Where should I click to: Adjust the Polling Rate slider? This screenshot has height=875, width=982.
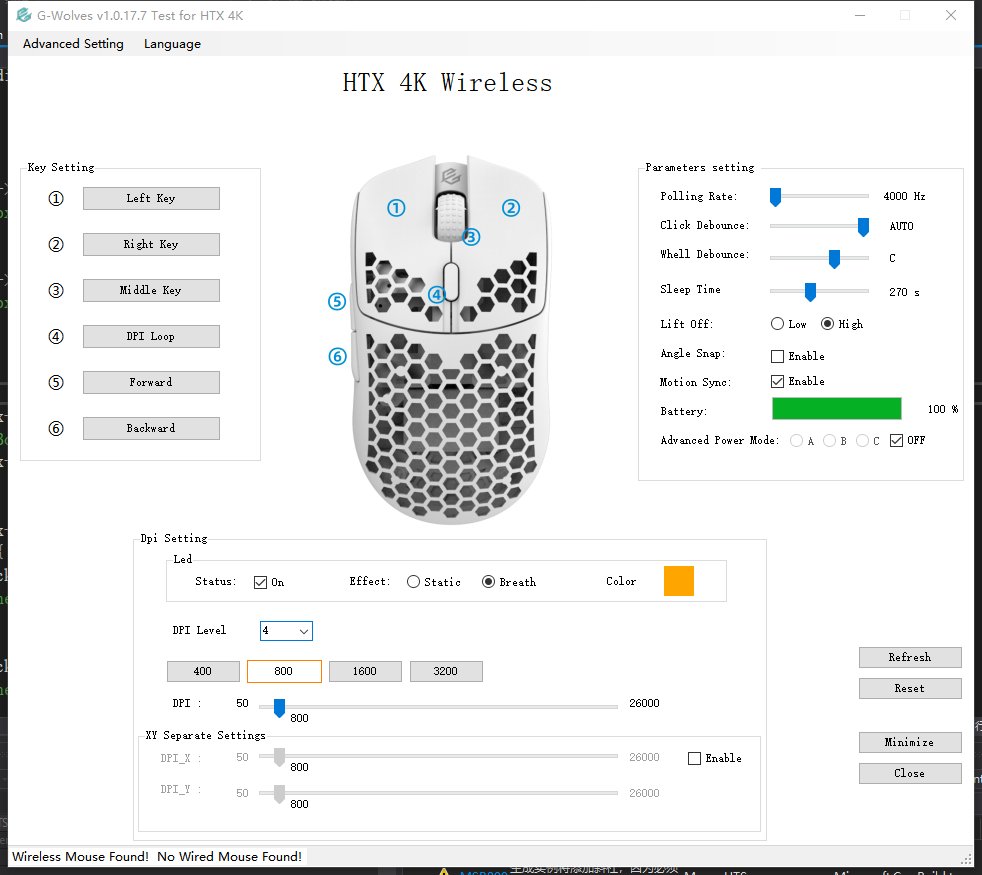click(775, 197)
